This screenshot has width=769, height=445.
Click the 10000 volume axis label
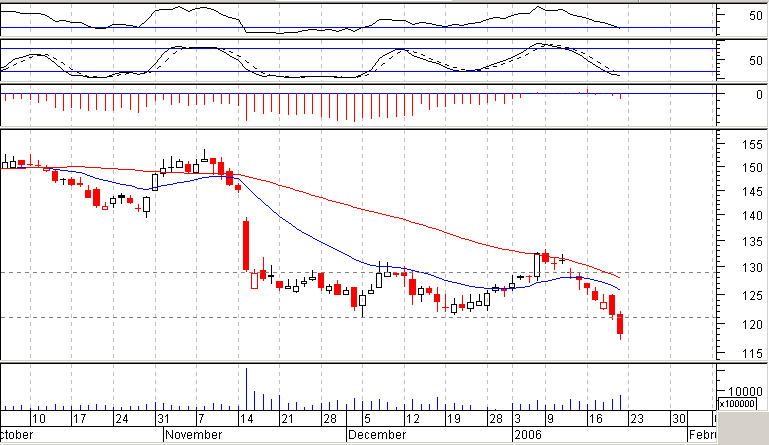tap(745, 392)
